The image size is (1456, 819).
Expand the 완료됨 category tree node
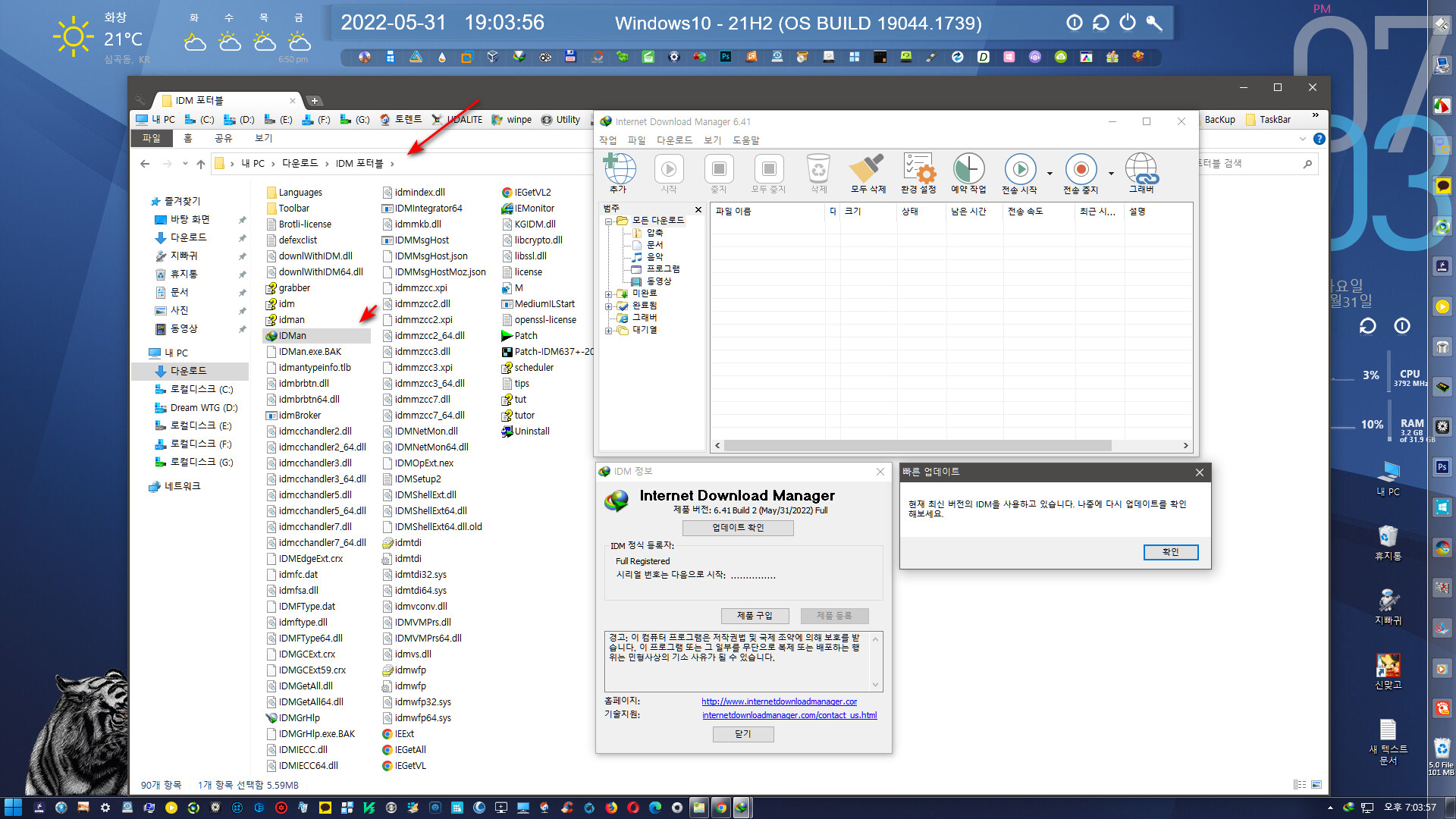(608, 306)
